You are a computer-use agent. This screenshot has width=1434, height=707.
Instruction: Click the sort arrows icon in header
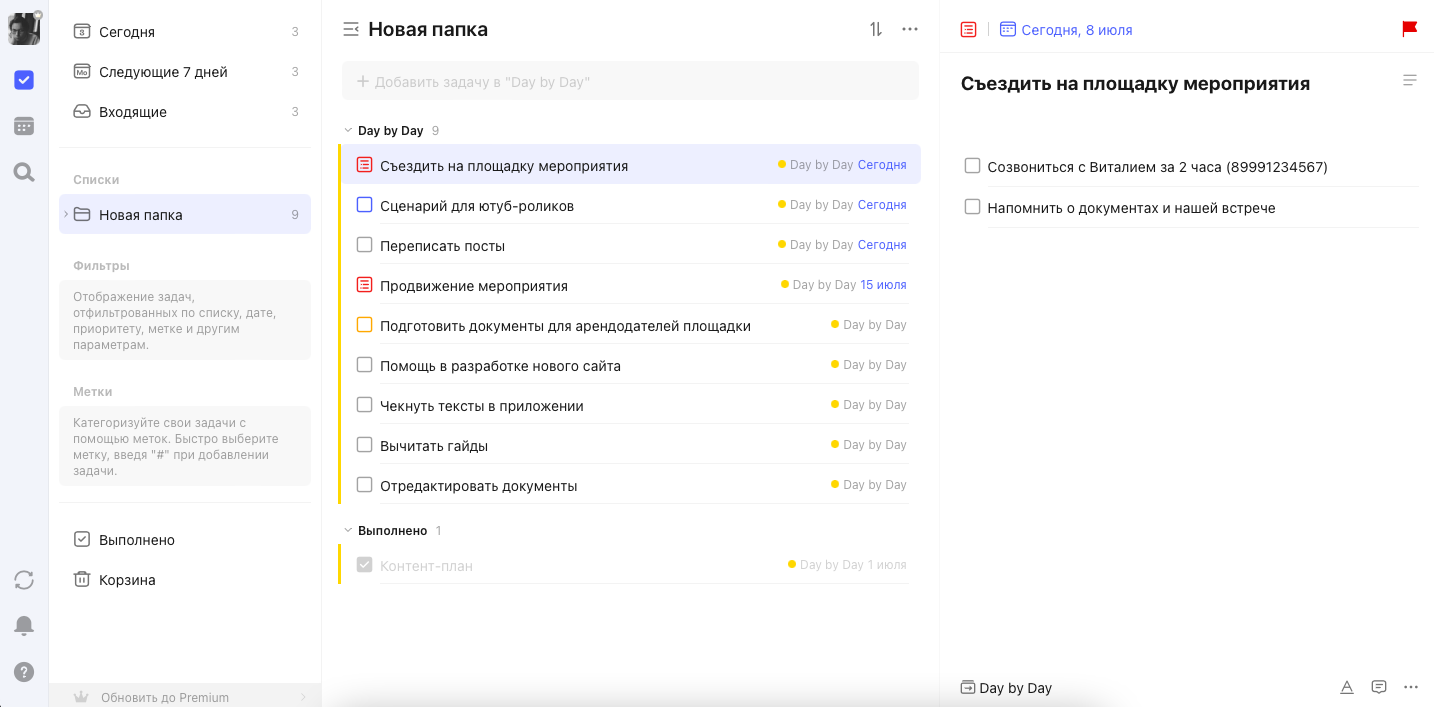(876, 29)
